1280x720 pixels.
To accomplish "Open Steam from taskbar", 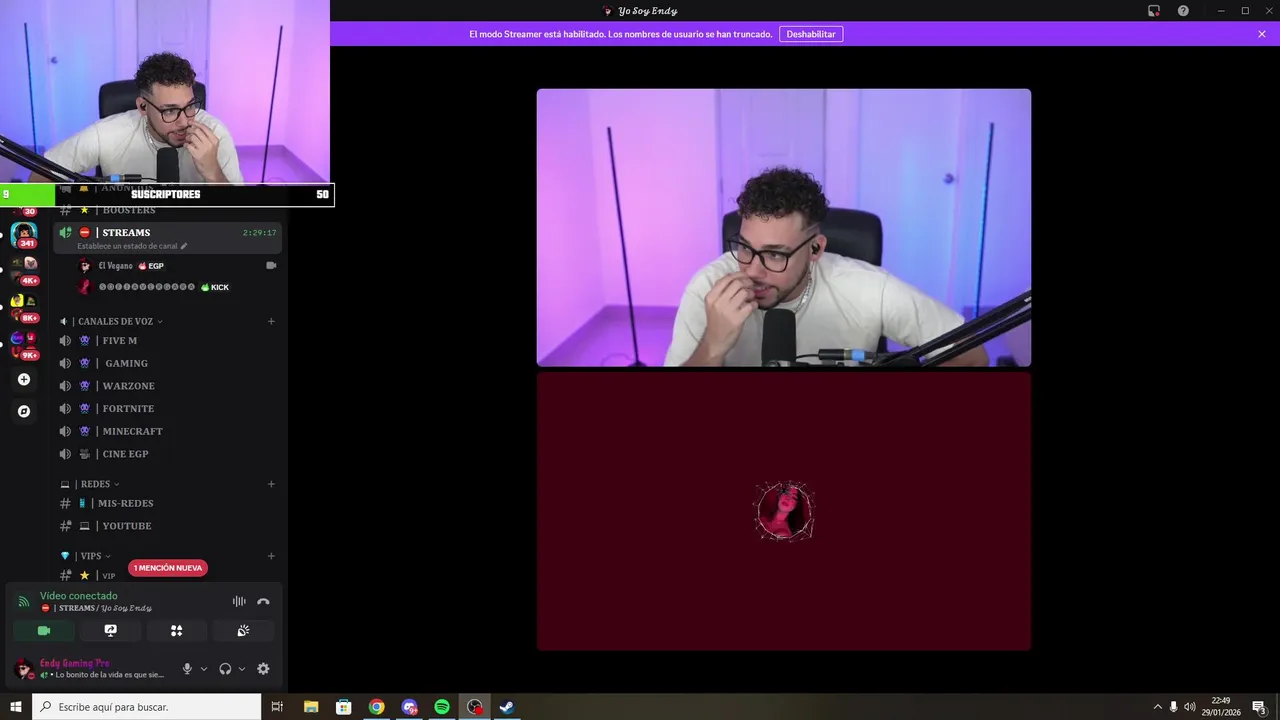I will tap(507, 707).
